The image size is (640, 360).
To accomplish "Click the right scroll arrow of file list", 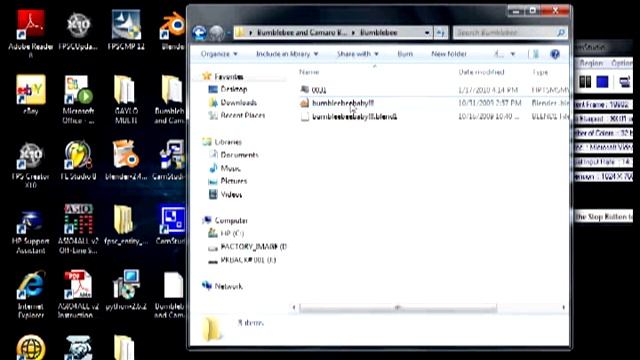I will [x=564, y=308].
